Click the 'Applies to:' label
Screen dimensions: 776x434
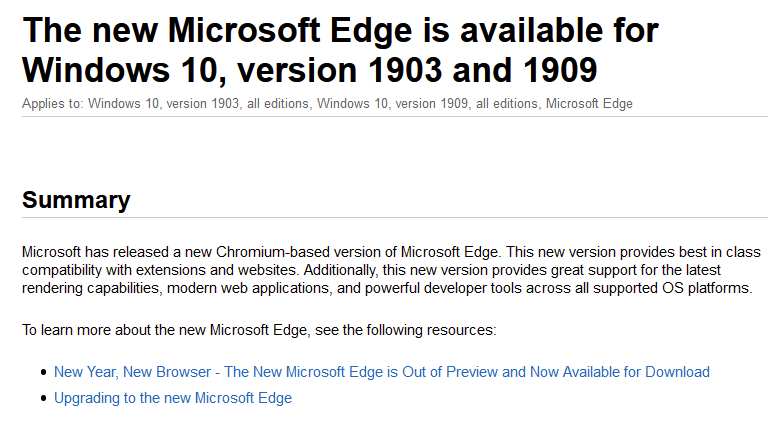click(53, 104)
